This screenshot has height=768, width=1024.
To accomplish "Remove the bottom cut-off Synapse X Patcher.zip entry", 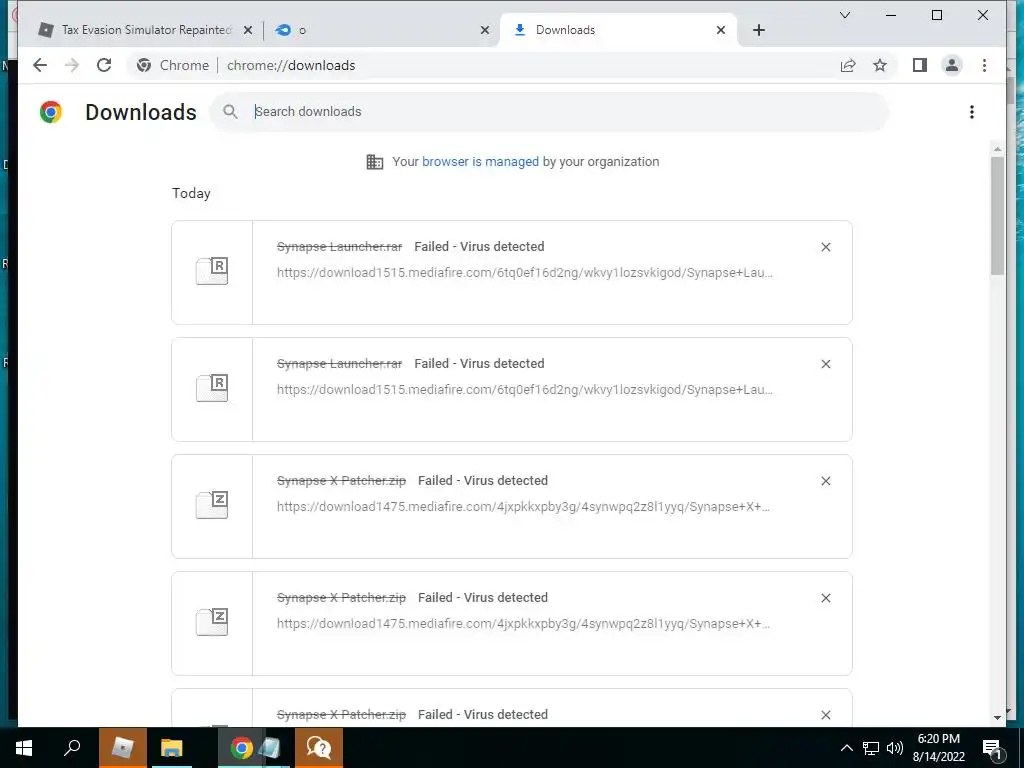I will pos(825,715).
